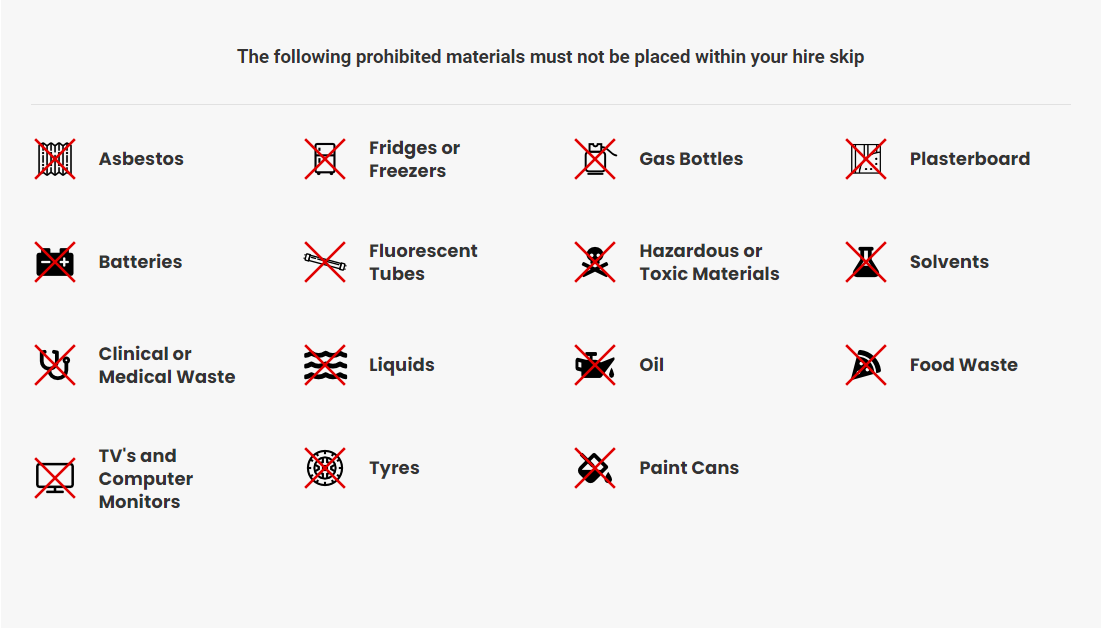Click the prohibited materials heading text

pos(550,57)
